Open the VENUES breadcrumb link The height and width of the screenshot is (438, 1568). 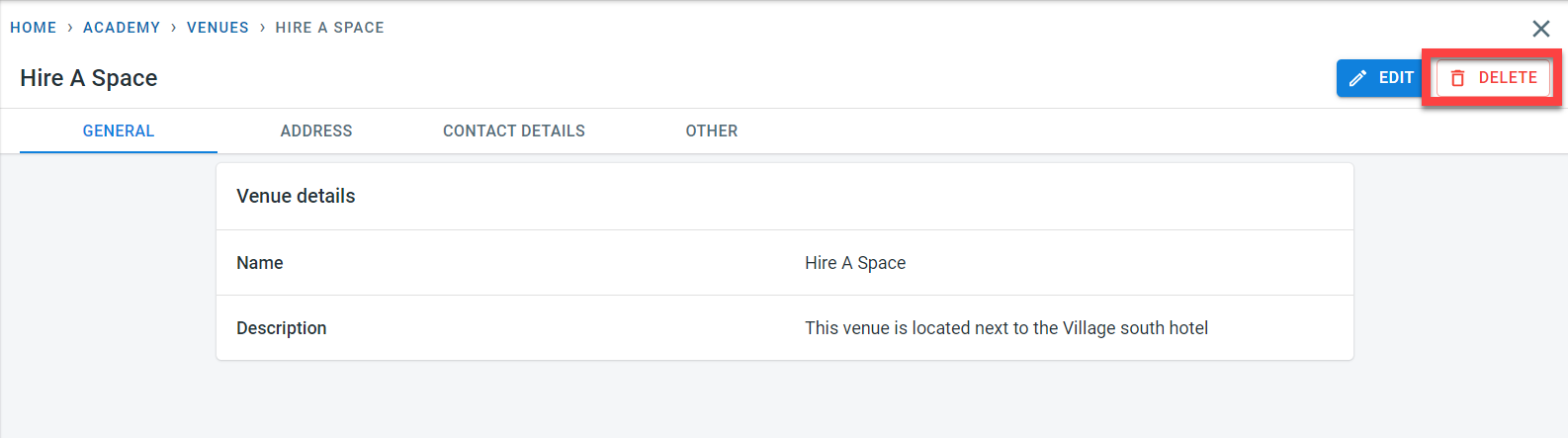tap(218, 28)
